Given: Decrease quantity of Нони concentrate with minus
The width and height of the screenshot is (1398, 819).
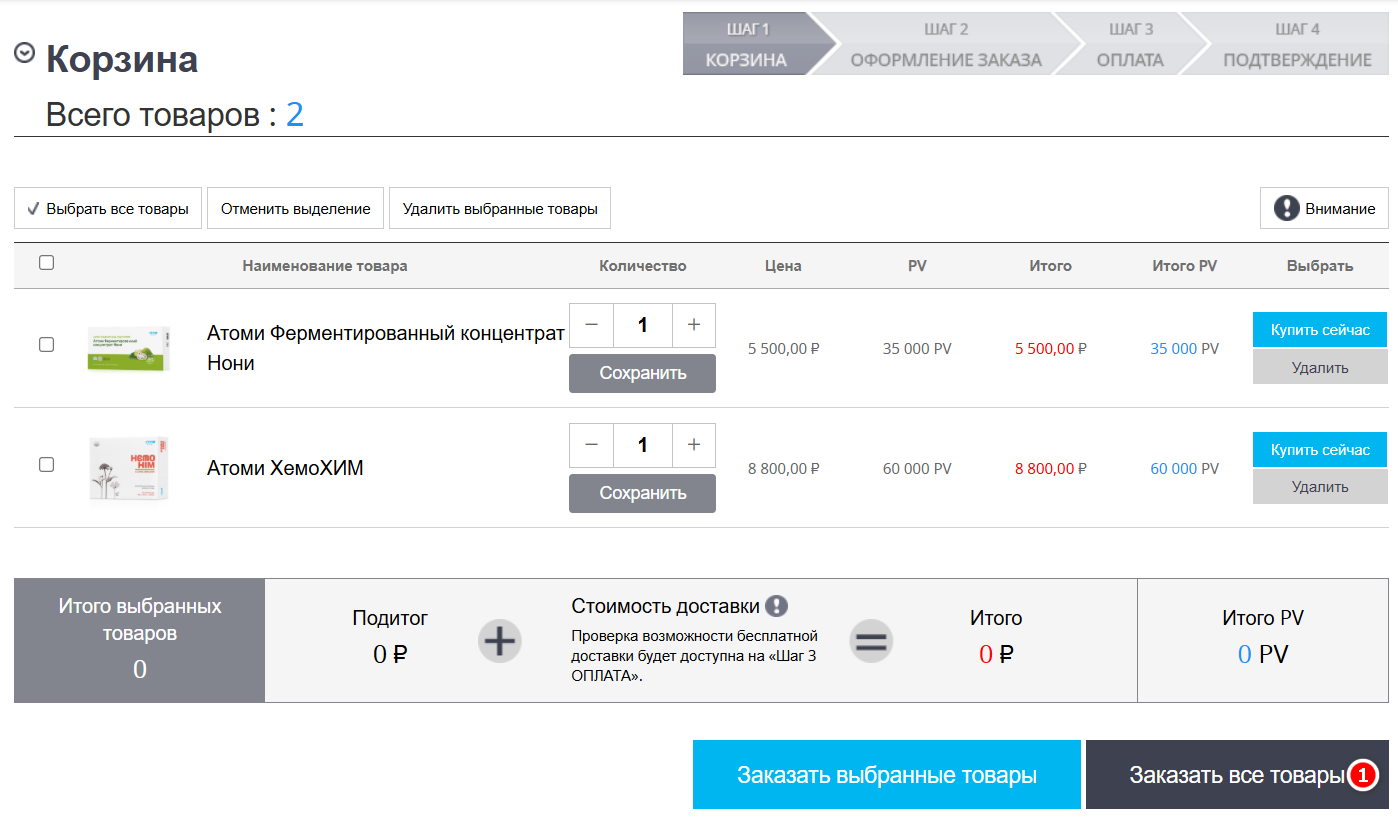Looking at the screenshot, I should tap(591, 325).
